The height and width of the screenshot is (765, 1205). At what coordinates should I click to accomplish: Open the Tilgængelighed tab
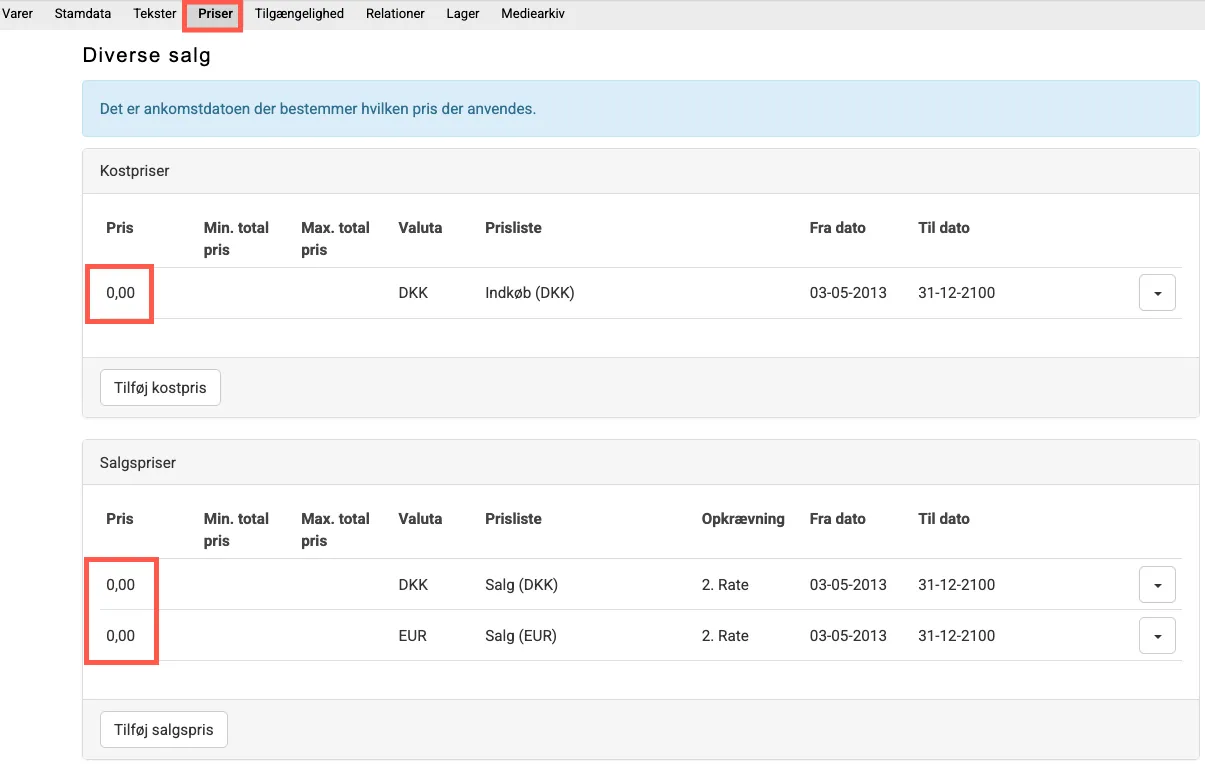[299, 14]
